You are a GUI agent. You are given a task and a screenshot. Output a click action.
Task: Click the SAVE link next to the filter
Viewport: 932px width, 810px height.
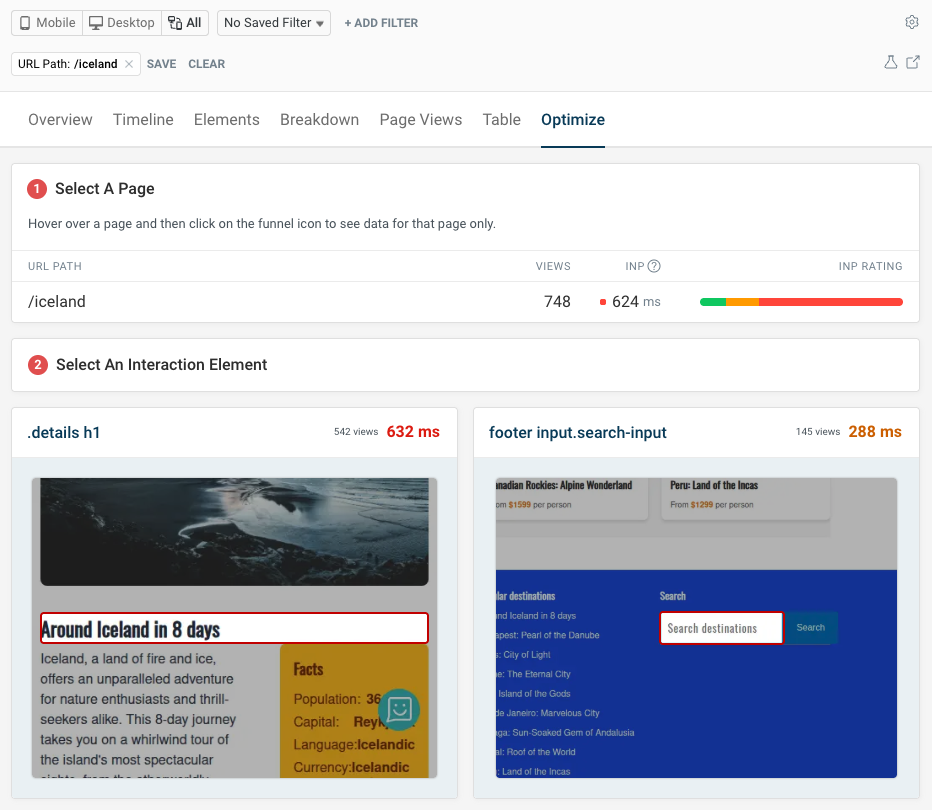161,63
